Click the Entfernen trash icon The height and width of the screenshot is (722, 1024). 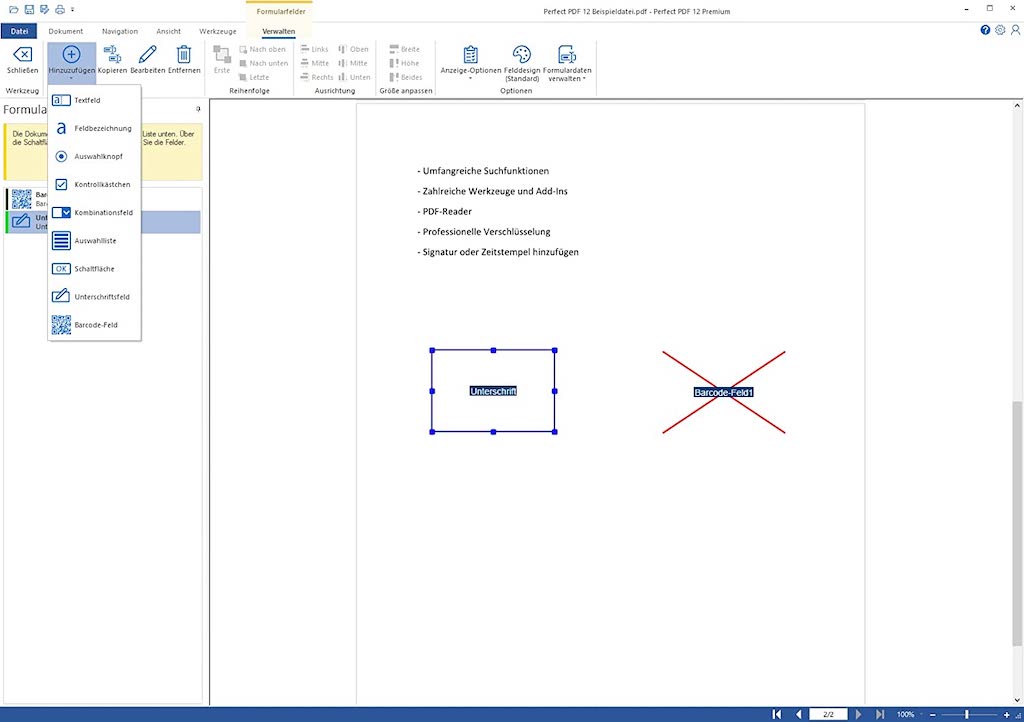(x=184, y=56)
